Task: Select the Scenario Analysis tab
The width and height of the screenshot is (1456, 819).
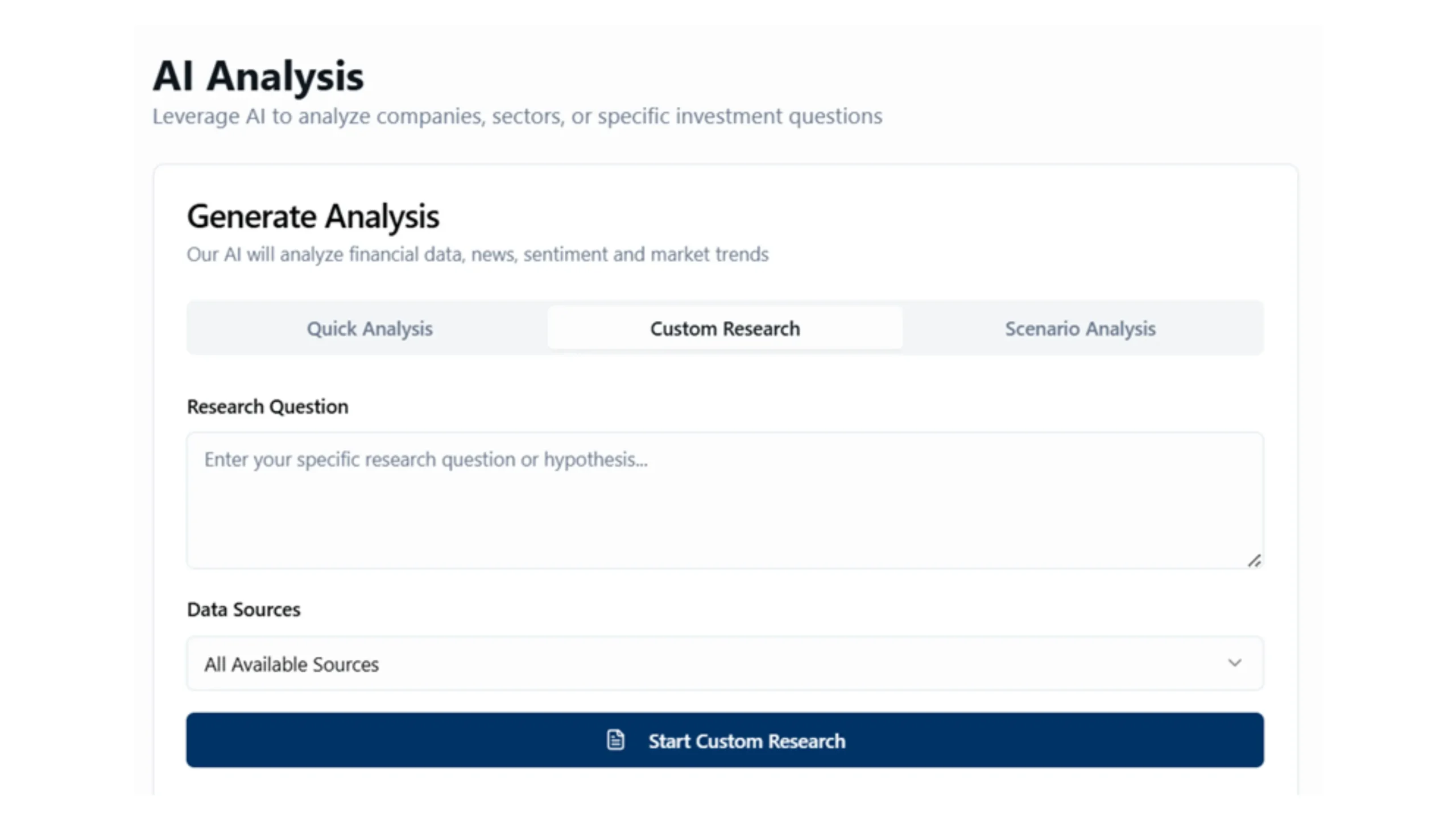Action: coord(1079,328)
